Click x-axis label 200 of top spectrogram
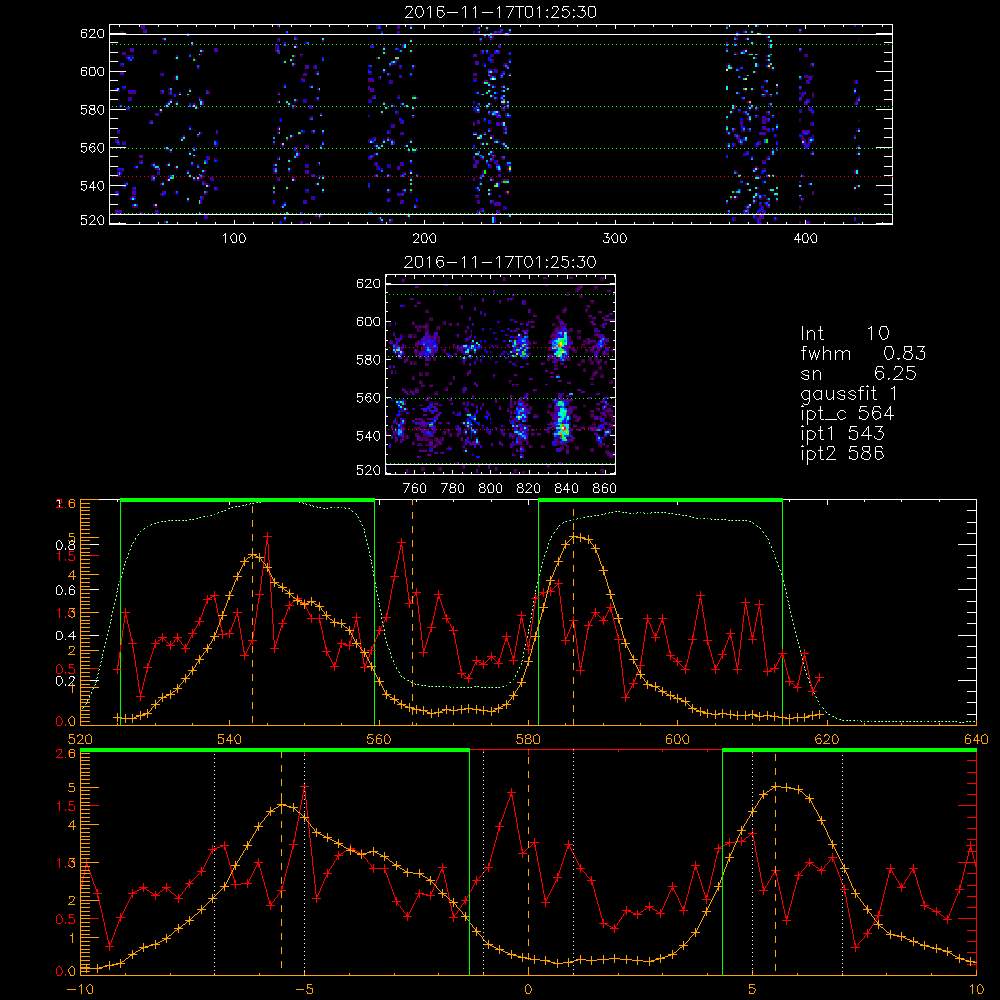 point(424,239)
